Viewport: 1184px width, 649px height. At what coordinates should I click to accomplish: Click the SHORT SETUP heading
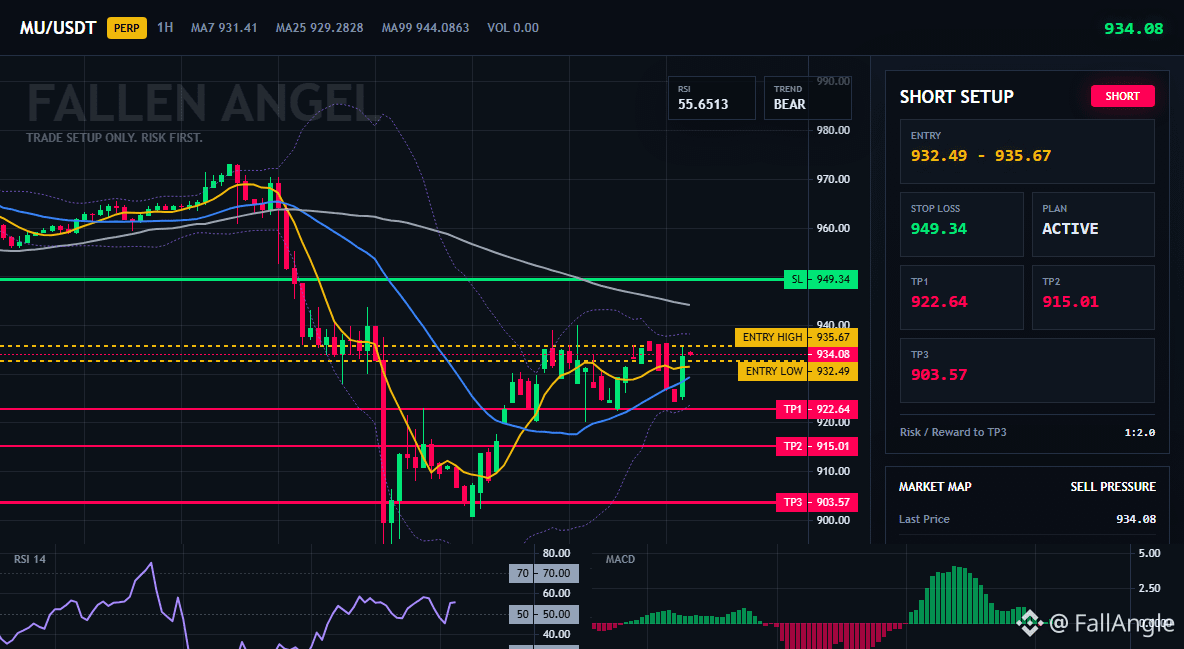tap(957, 97)
